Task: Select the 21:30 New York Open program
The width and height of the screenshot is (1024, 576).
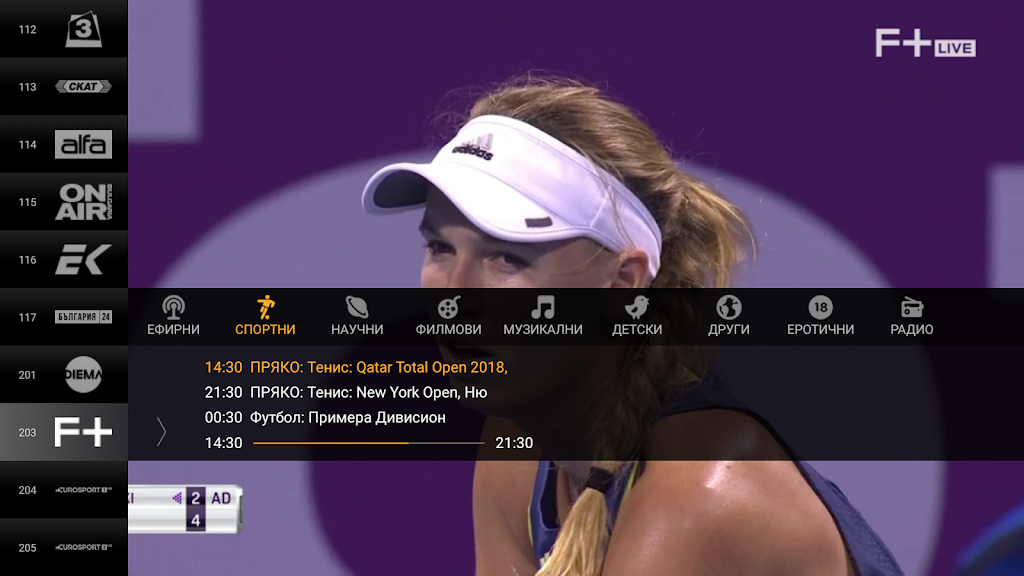Action: (x=346, y=392)
